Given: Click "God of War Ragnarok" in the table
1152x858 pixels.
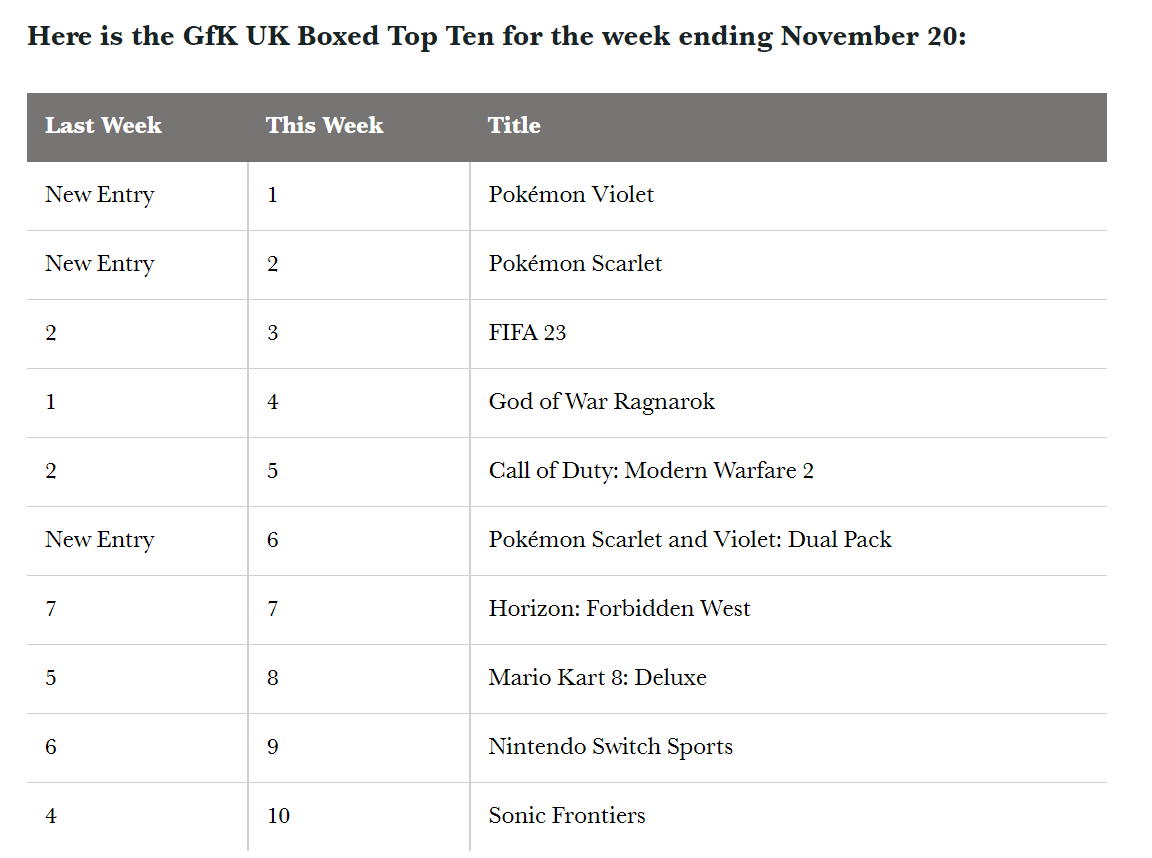Looking at the screenshot, I should (602, 402).
